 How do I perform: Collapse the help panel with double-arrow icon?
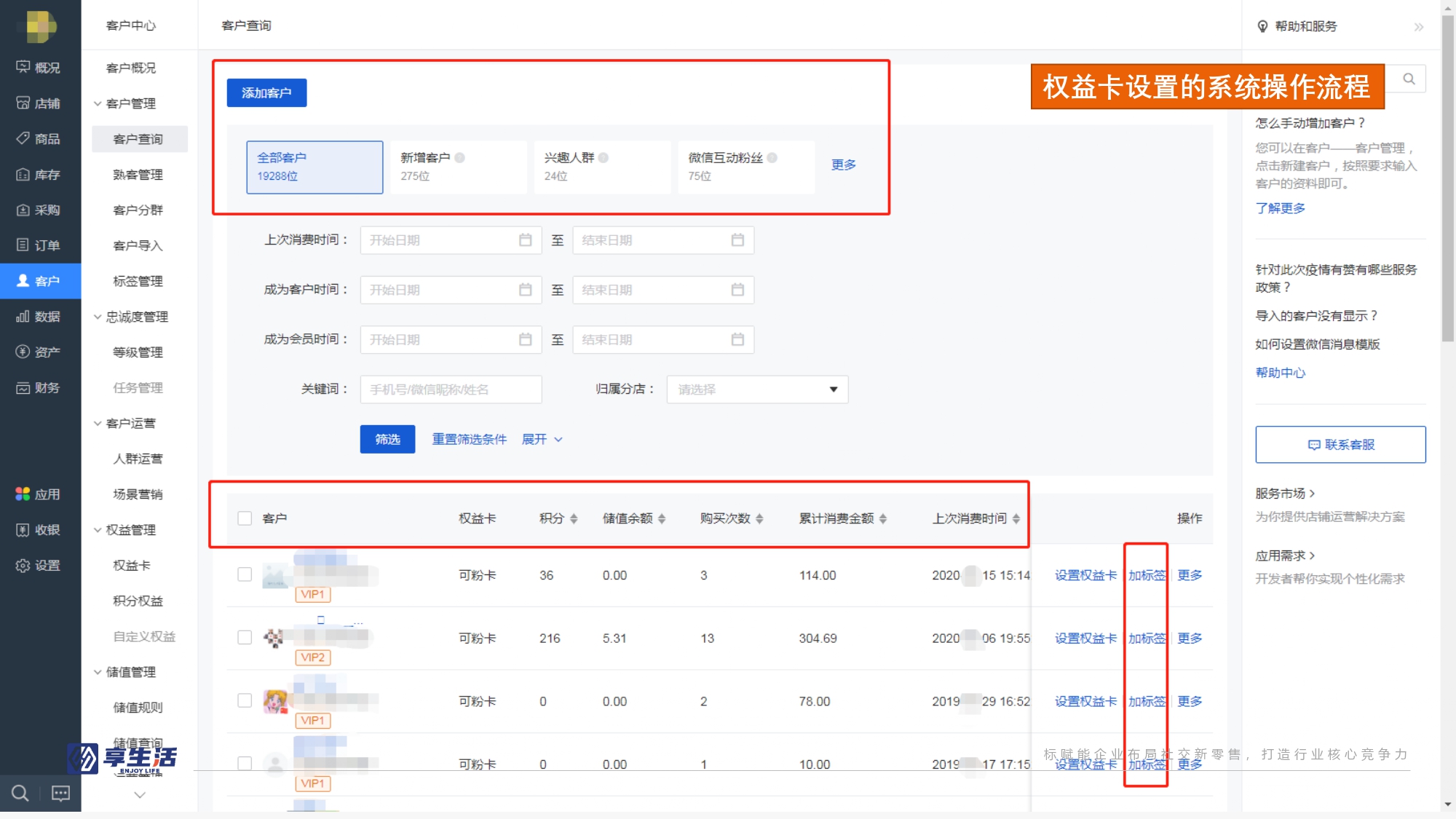(1419, 27)
